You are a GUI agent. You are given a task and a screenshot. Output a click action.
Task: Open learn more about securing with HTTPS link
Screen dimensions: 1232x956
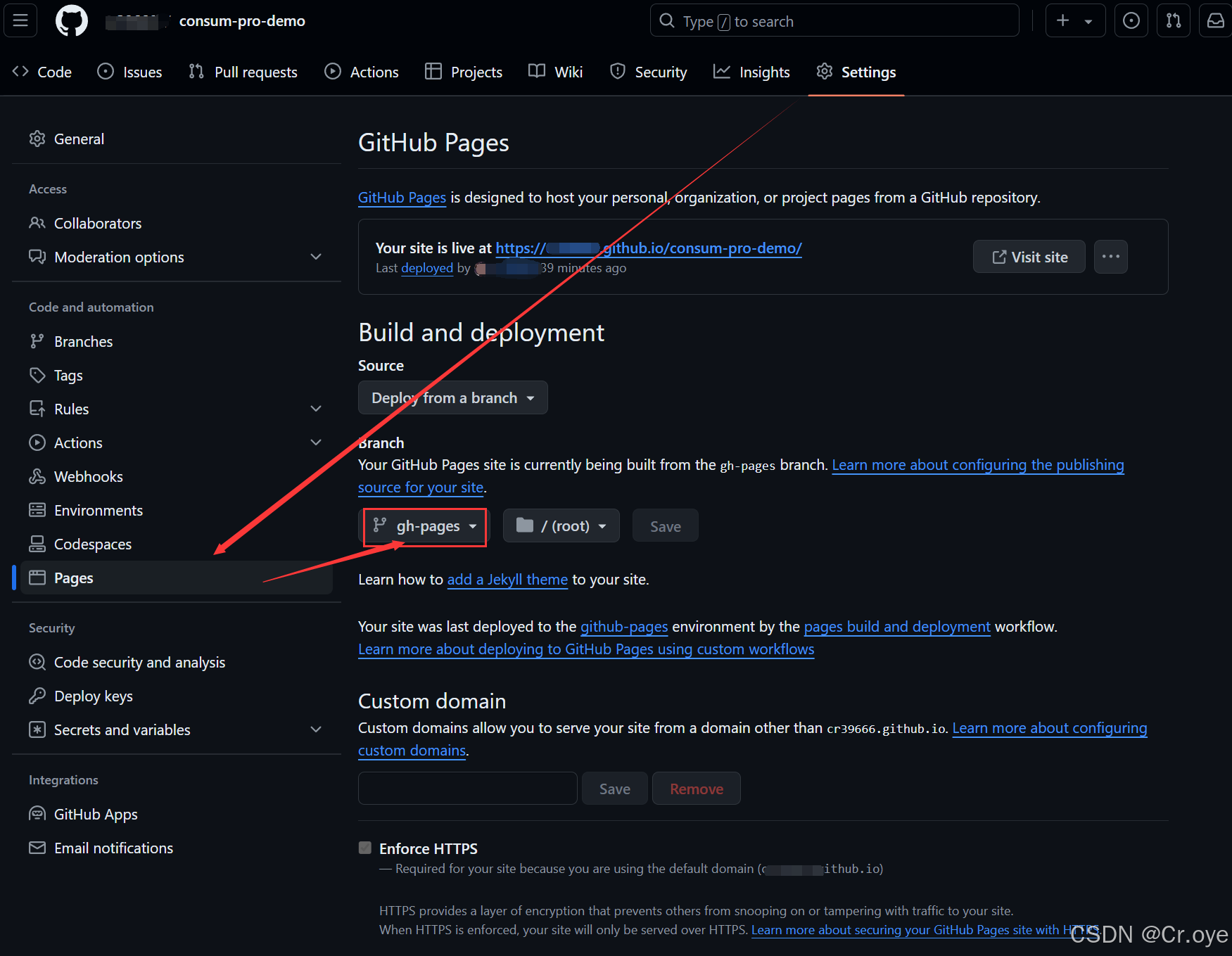(x=925, y=930)
